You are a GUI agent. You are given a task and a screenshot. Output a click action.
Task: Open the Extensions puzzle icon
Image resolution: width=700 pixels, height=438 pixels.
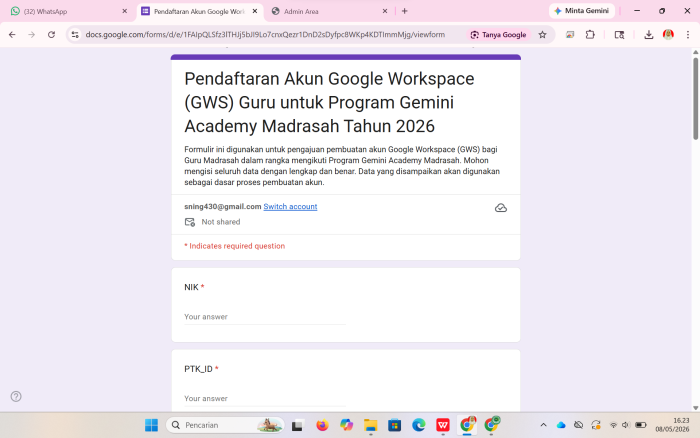tap(590, 34)
